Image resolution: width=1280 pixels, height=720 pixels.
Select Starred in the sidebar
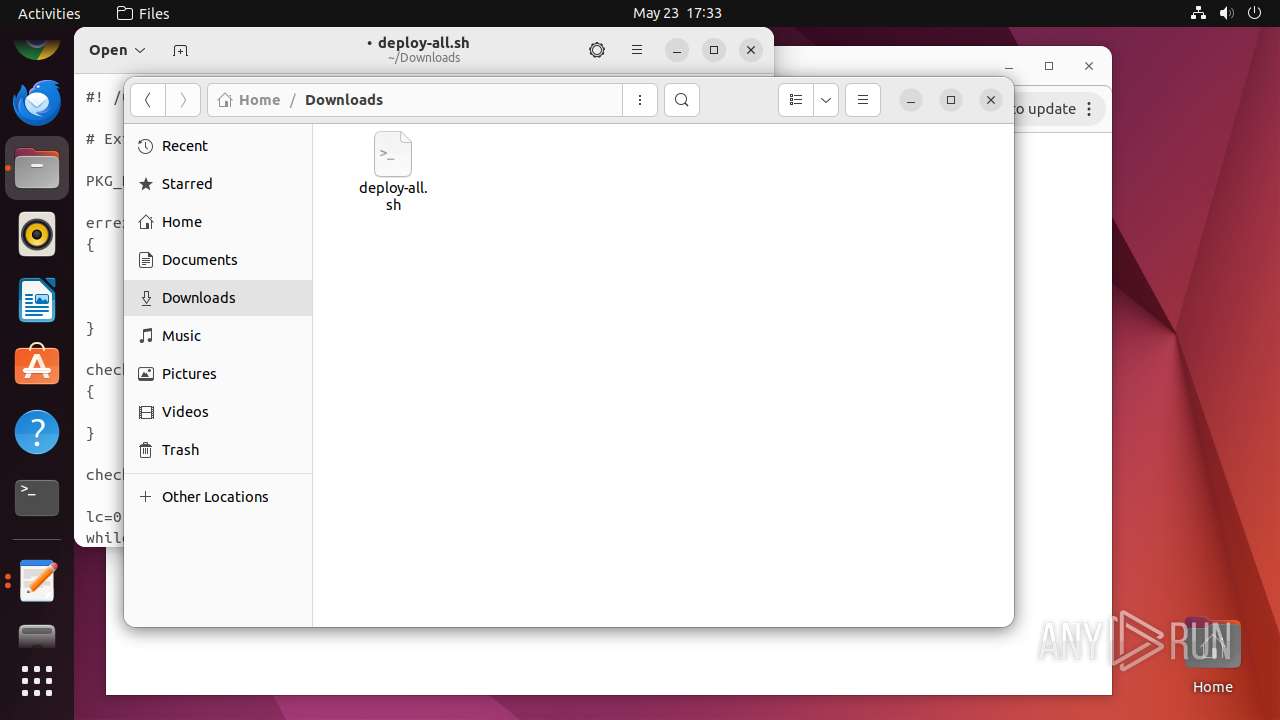[218, 184]
